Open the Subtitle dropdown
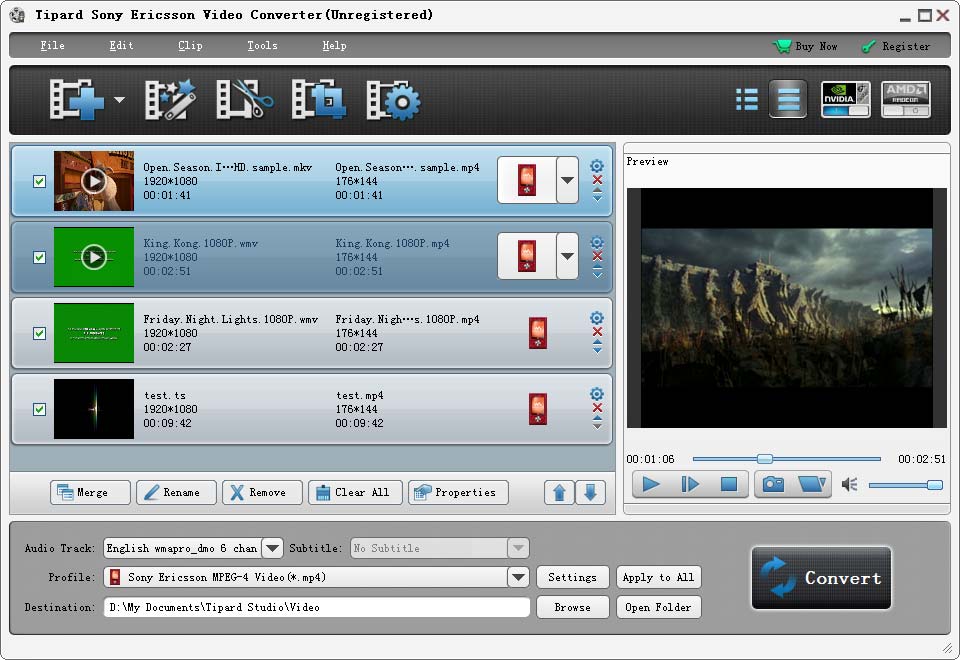Viewport: 960px width, 660px height. click(x=518, y=548)
